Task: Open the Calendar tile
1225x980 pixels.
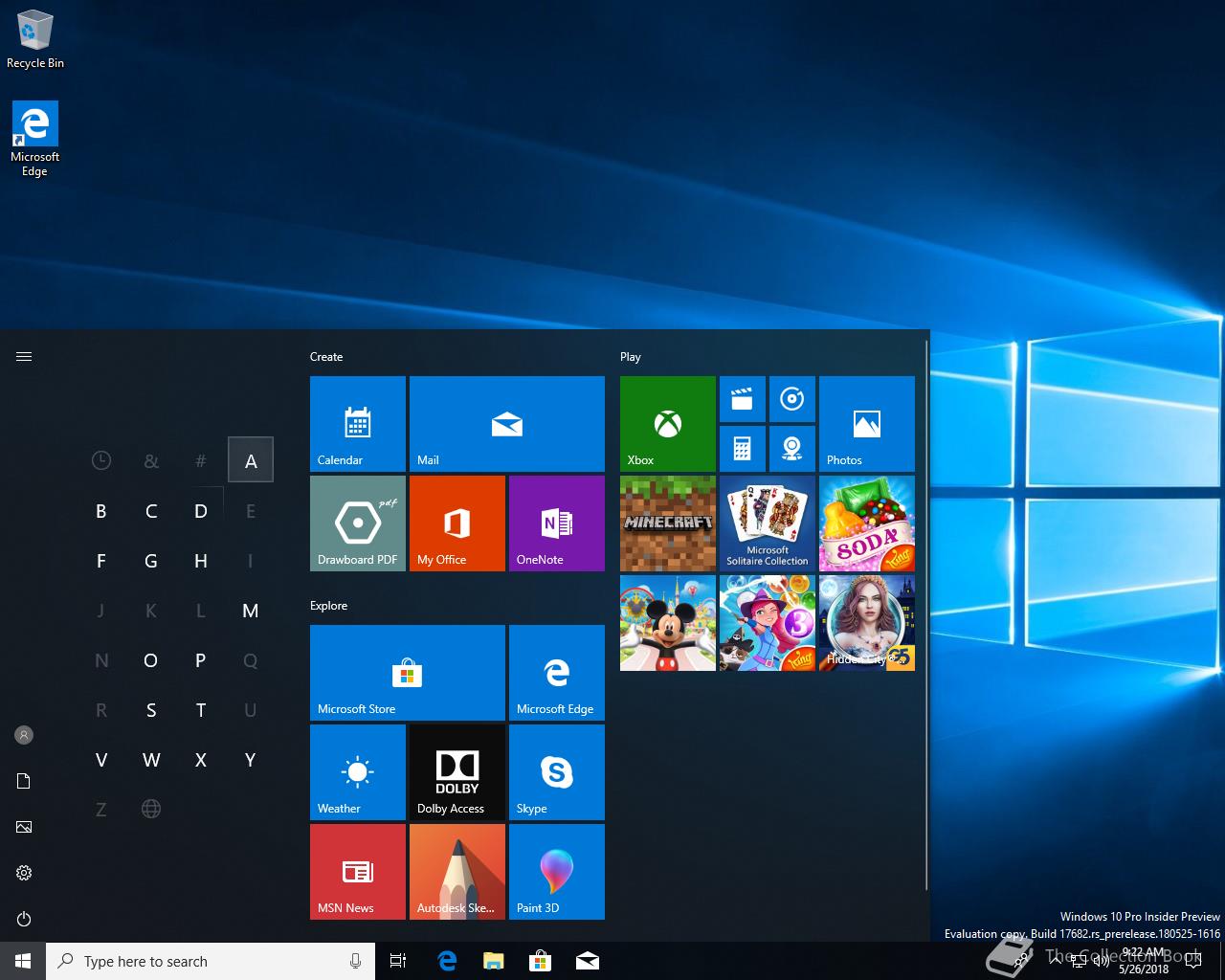Action: (358, 424)
